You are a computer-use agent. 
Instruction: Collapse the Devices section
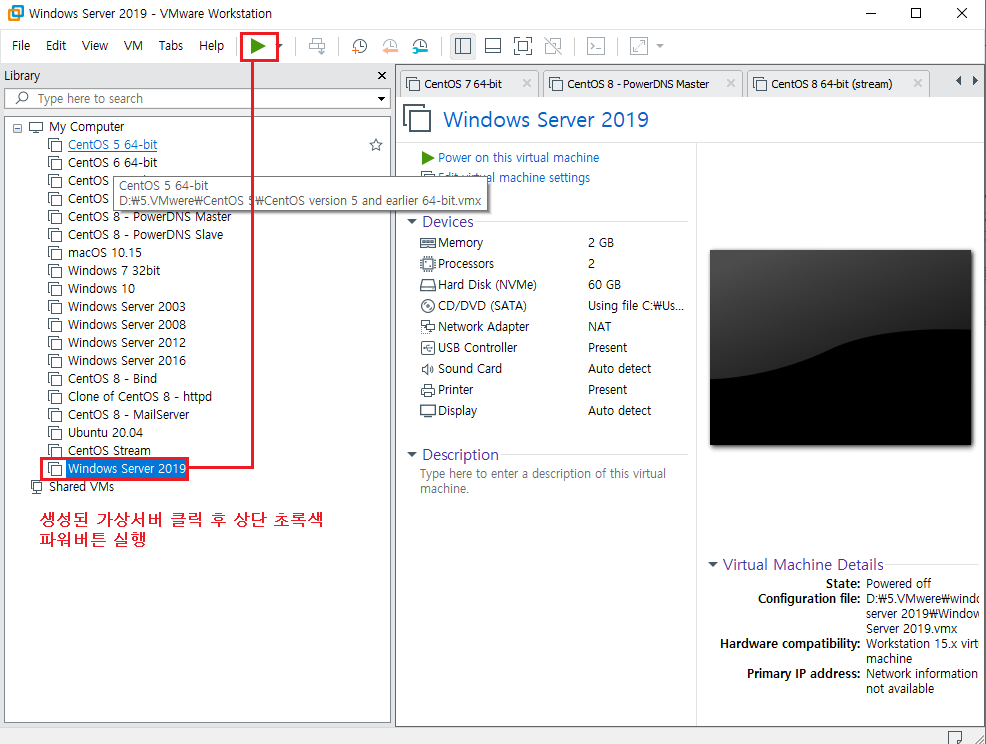point(412,222)
